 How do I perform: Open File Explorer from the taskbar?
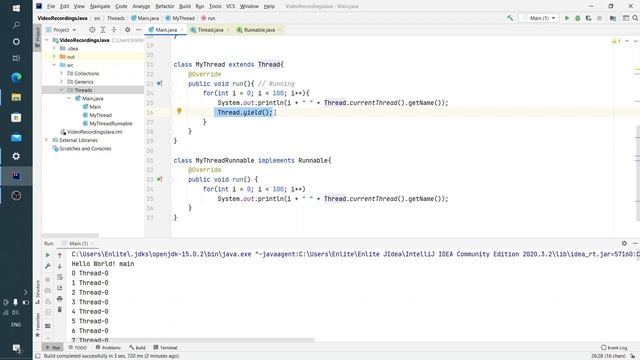[16, 97]
